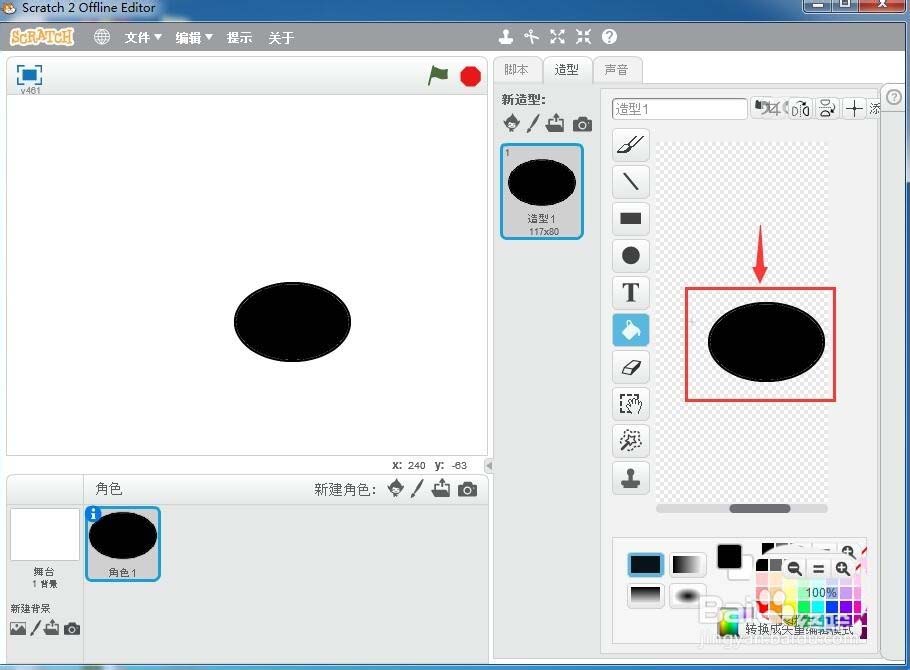Screen dimensions: 910x670
Task: Open the language globe menu
Action: pos(102,37)
